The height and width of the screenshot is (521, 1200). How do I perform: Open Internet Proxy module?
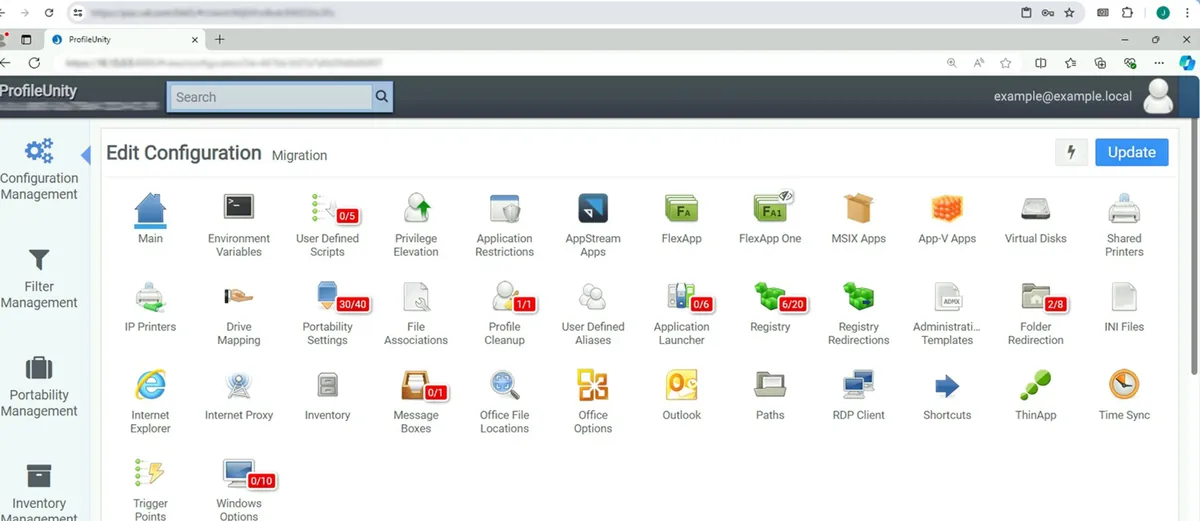click(239, 395)
